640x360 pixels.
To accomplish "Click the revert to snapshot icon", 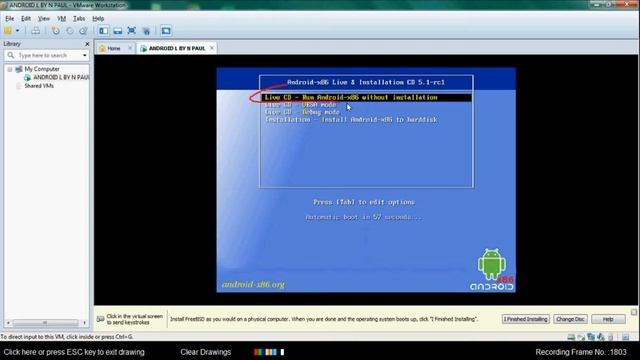I will pos(70,31).
